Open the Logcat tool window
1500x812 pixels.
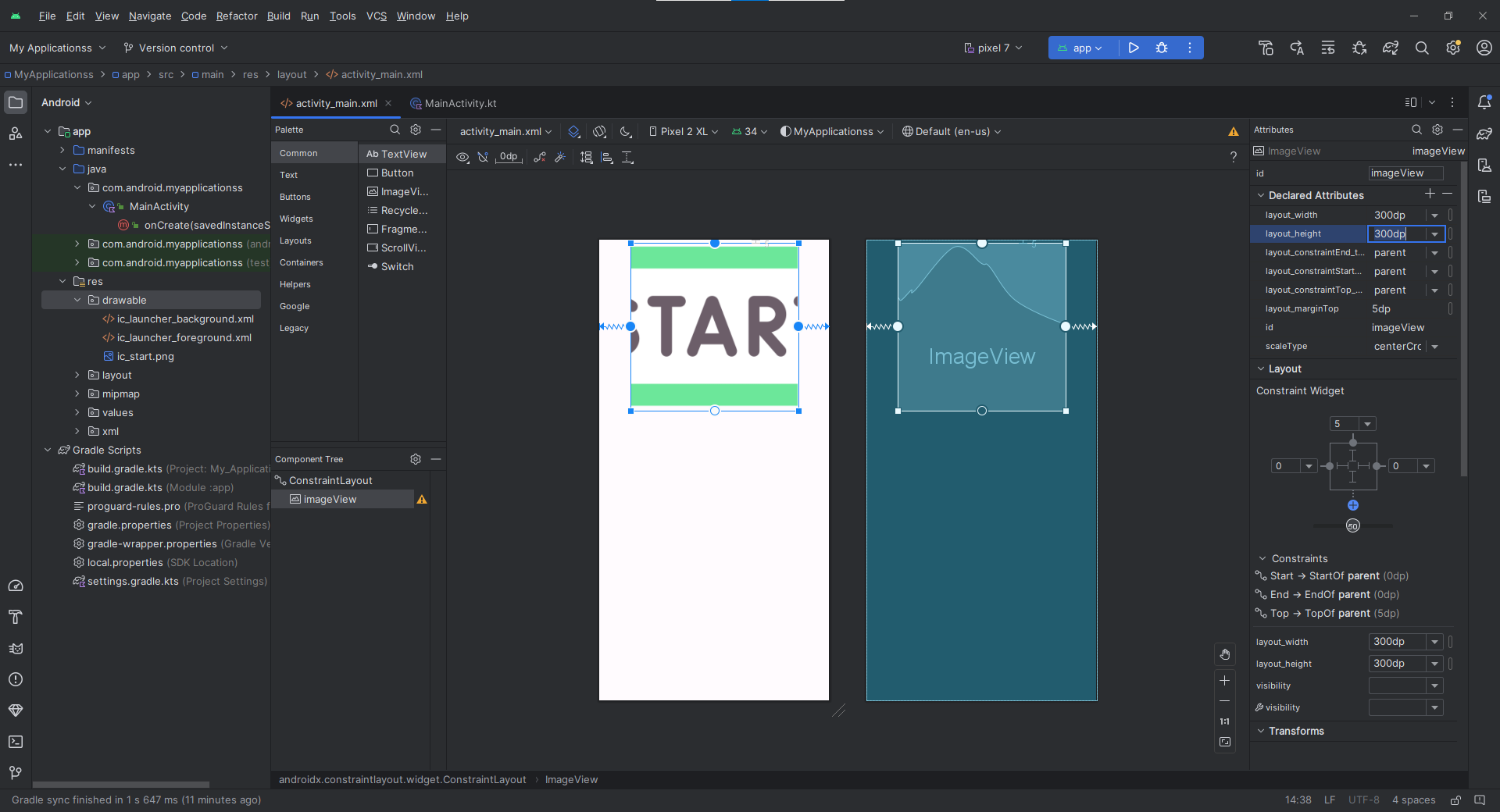coord(16,648)
